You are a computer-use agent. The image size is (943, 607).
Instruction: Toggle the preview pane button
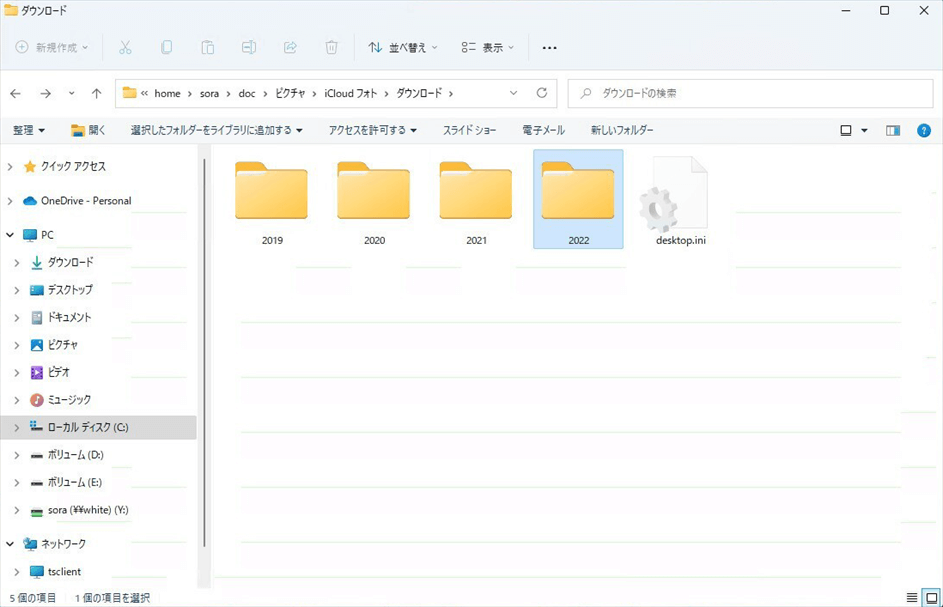coord(893,130)
